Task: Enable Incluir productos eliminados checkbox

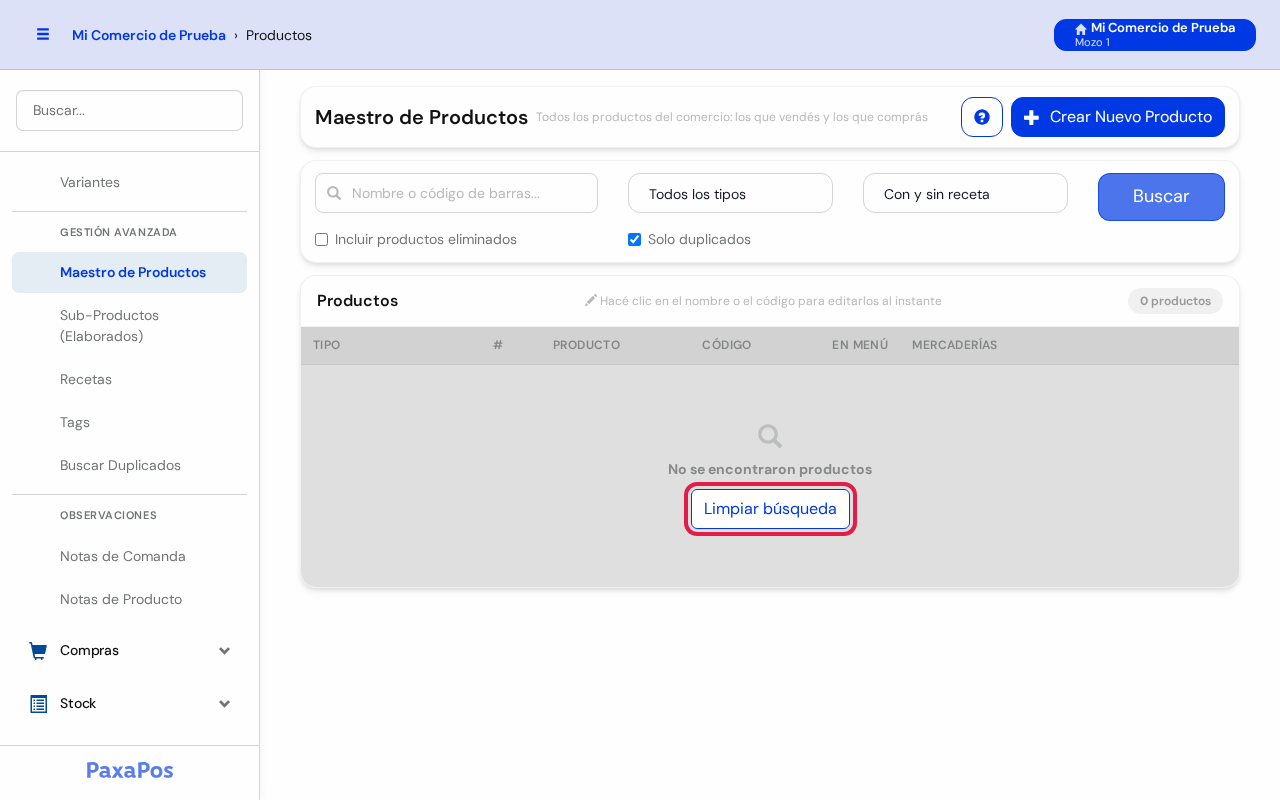Action: pos(322,240)
